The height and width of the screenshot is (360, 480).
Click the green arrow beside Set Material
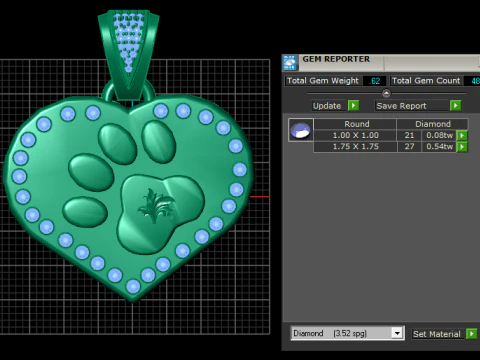coord(472,334)
